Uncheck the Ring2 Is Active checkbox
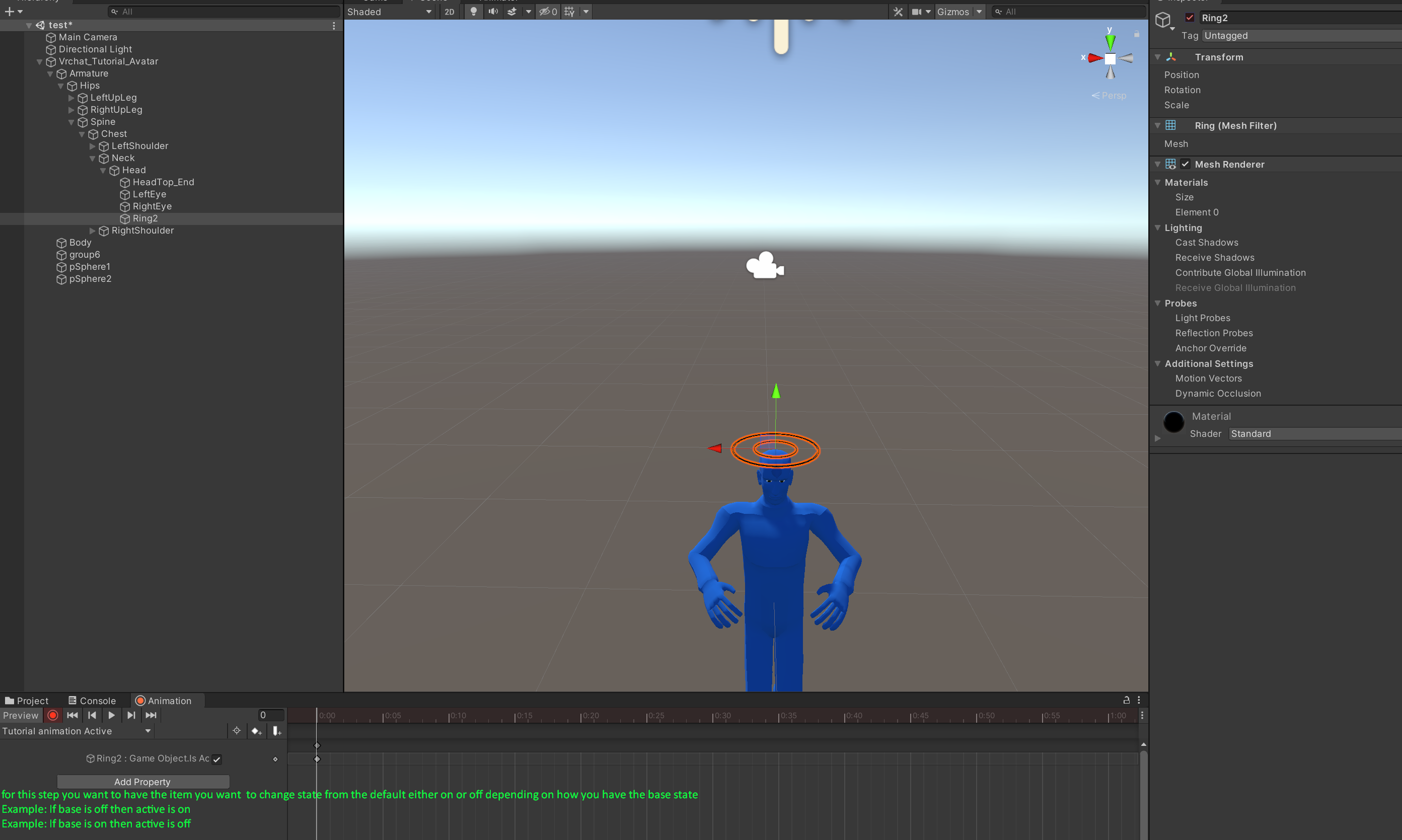Image resolution: width=1402 pixels, height=840 pixels. pos(217,759)
